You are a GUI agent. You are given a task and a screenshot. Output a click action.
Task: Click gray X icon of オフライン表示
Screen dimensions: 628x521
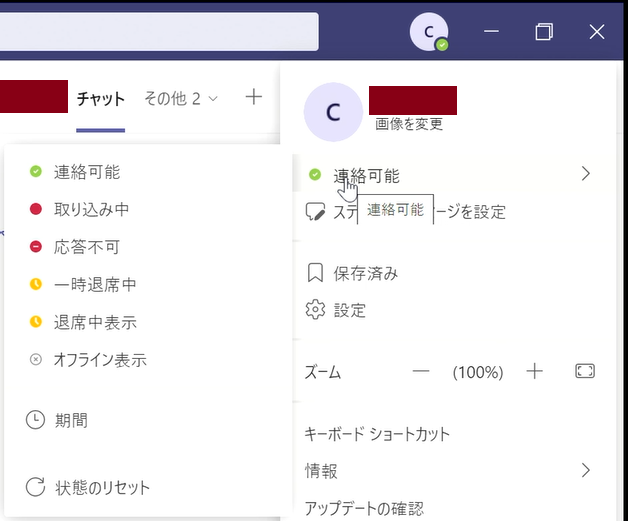(x=36, y=360)
